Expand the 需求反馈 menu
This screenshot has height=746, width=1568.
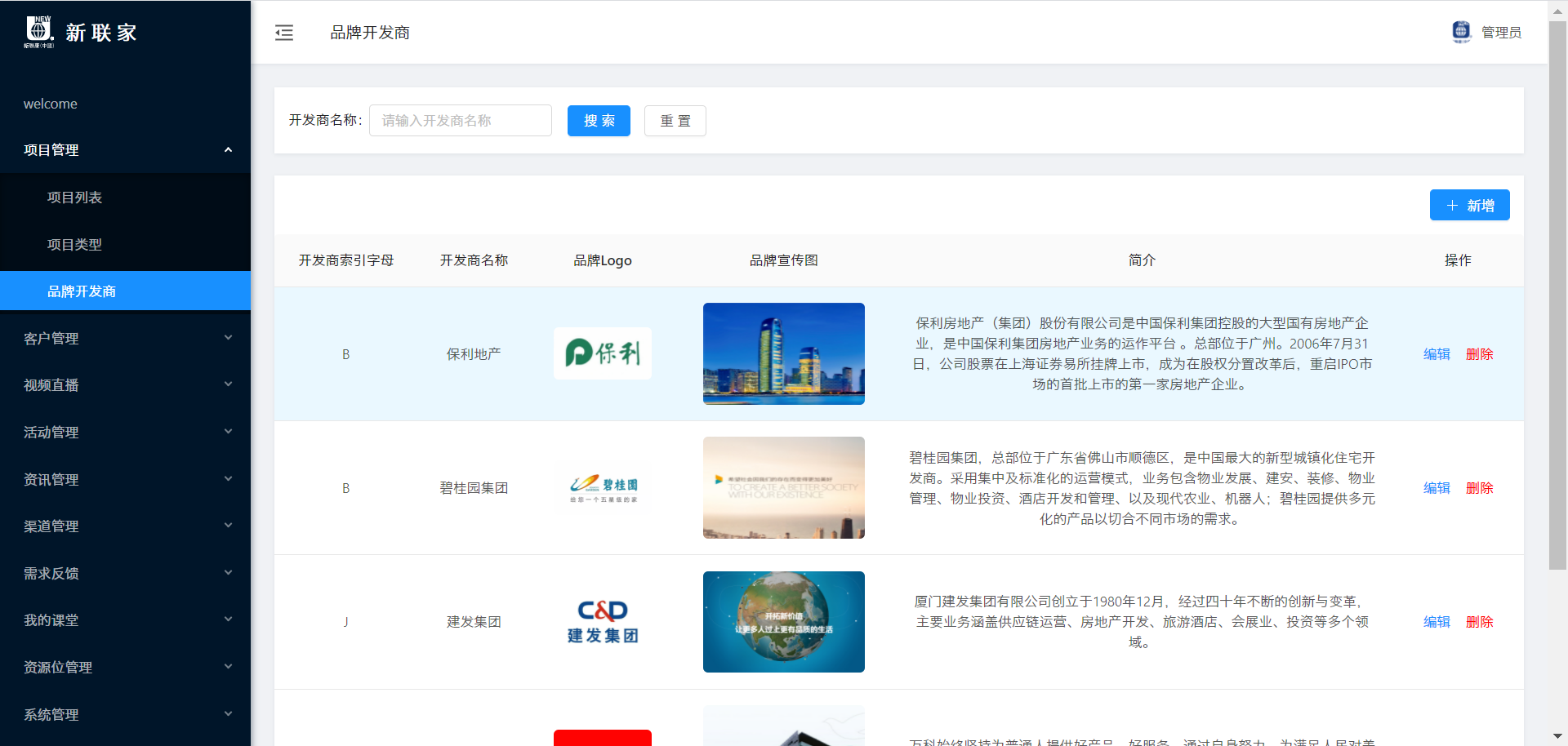click(x=125, y=573)
